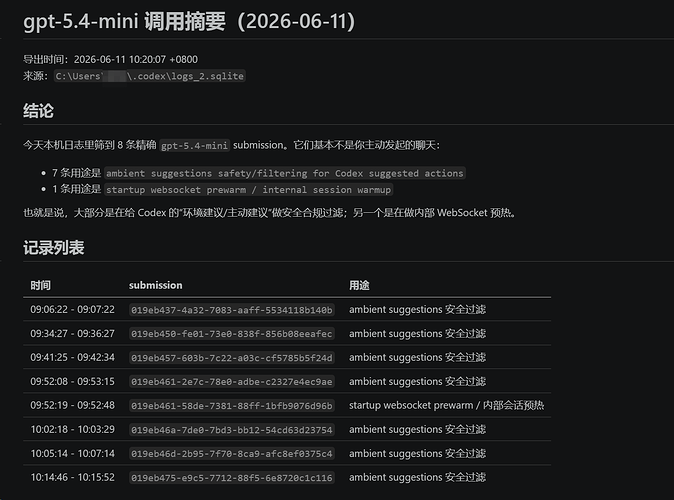Click the 结论 section heading
The width and height of the screenshot is (674, 500).
[38, 111]
